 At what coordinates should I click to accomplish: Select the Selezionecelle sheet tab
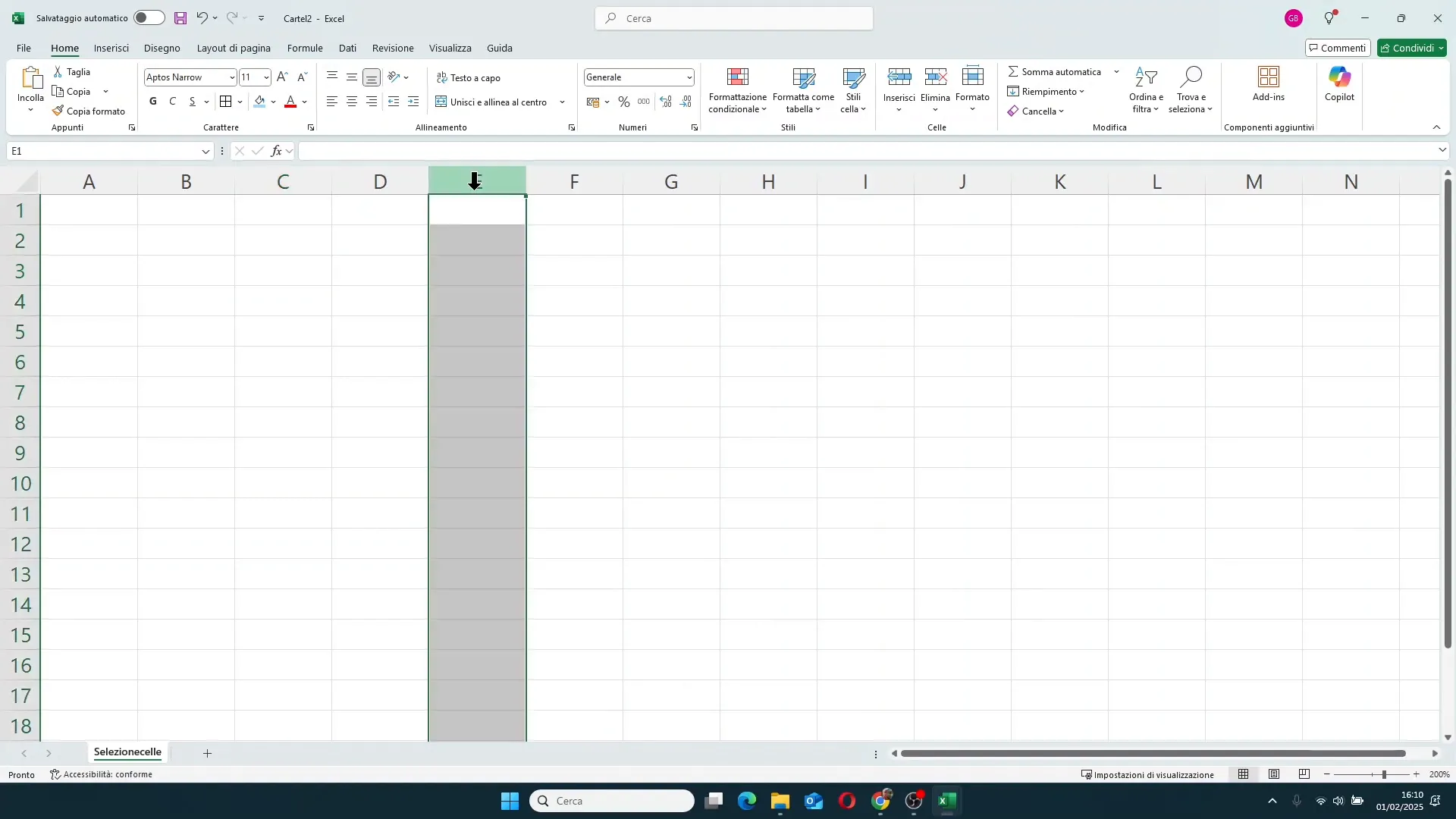click(x=127, y=752)
